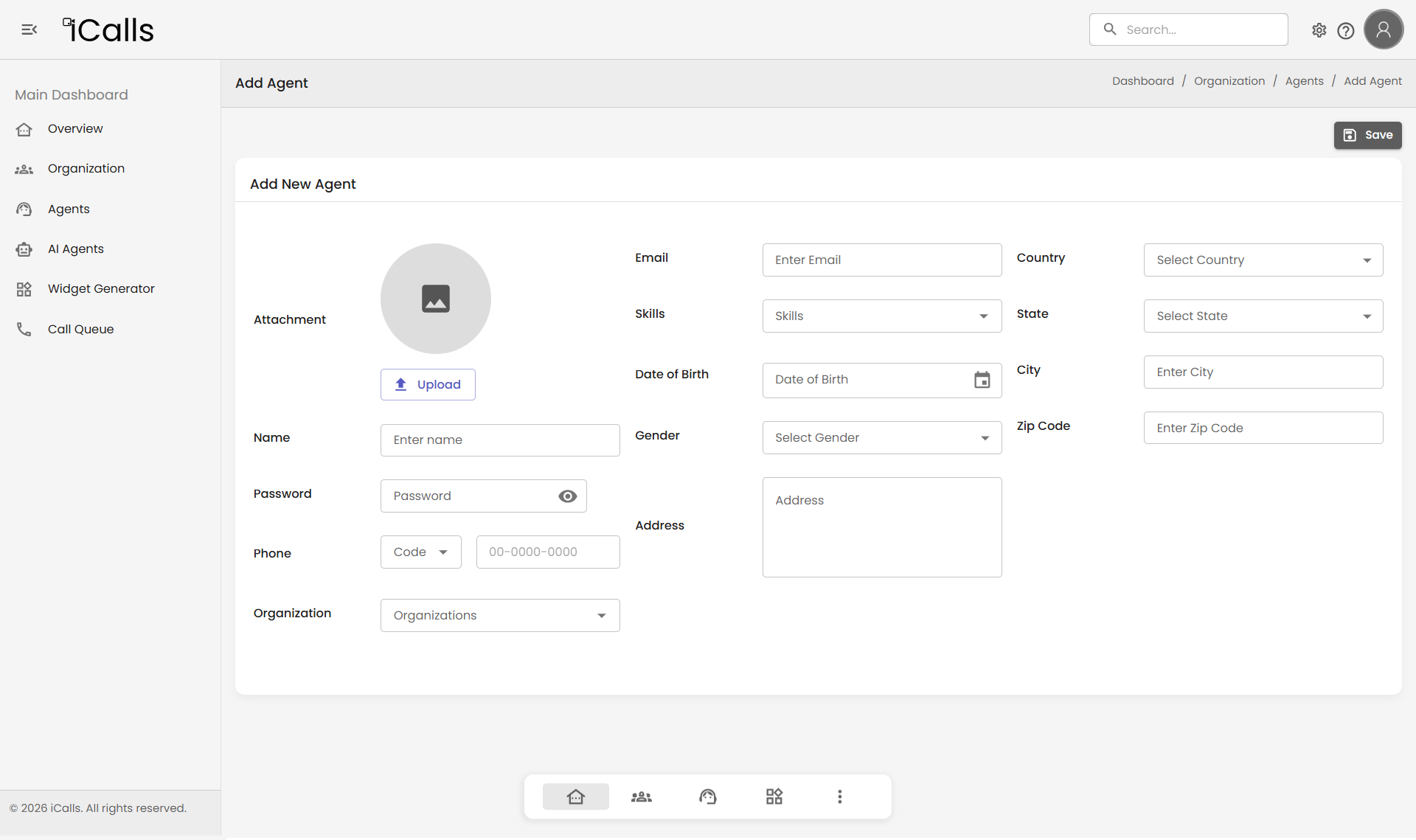Open the Date of Birth calendar icon
Screen dimensions: 1416x840
[x=982, y=380]
